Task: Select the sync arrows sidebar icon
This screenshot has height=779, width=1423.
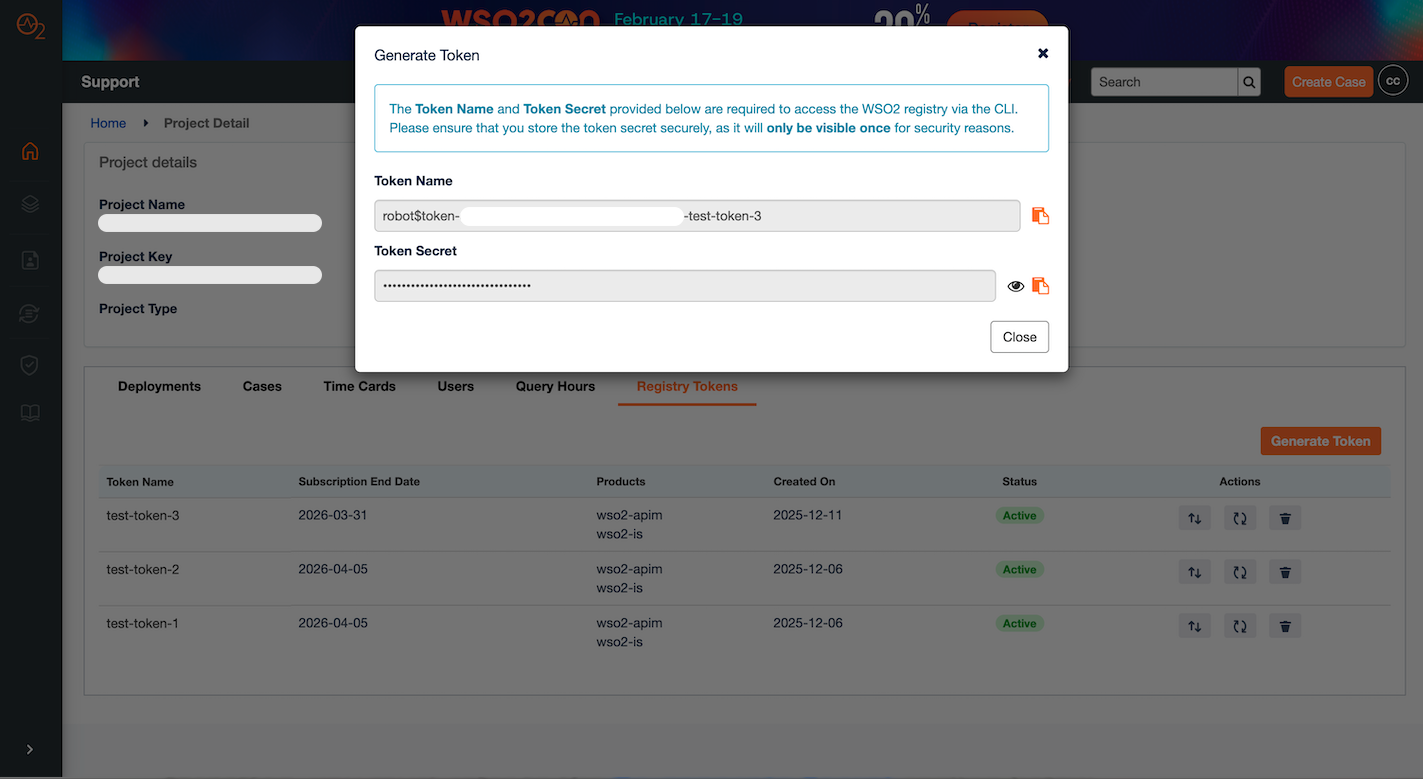Action: [x=30, y=313]
